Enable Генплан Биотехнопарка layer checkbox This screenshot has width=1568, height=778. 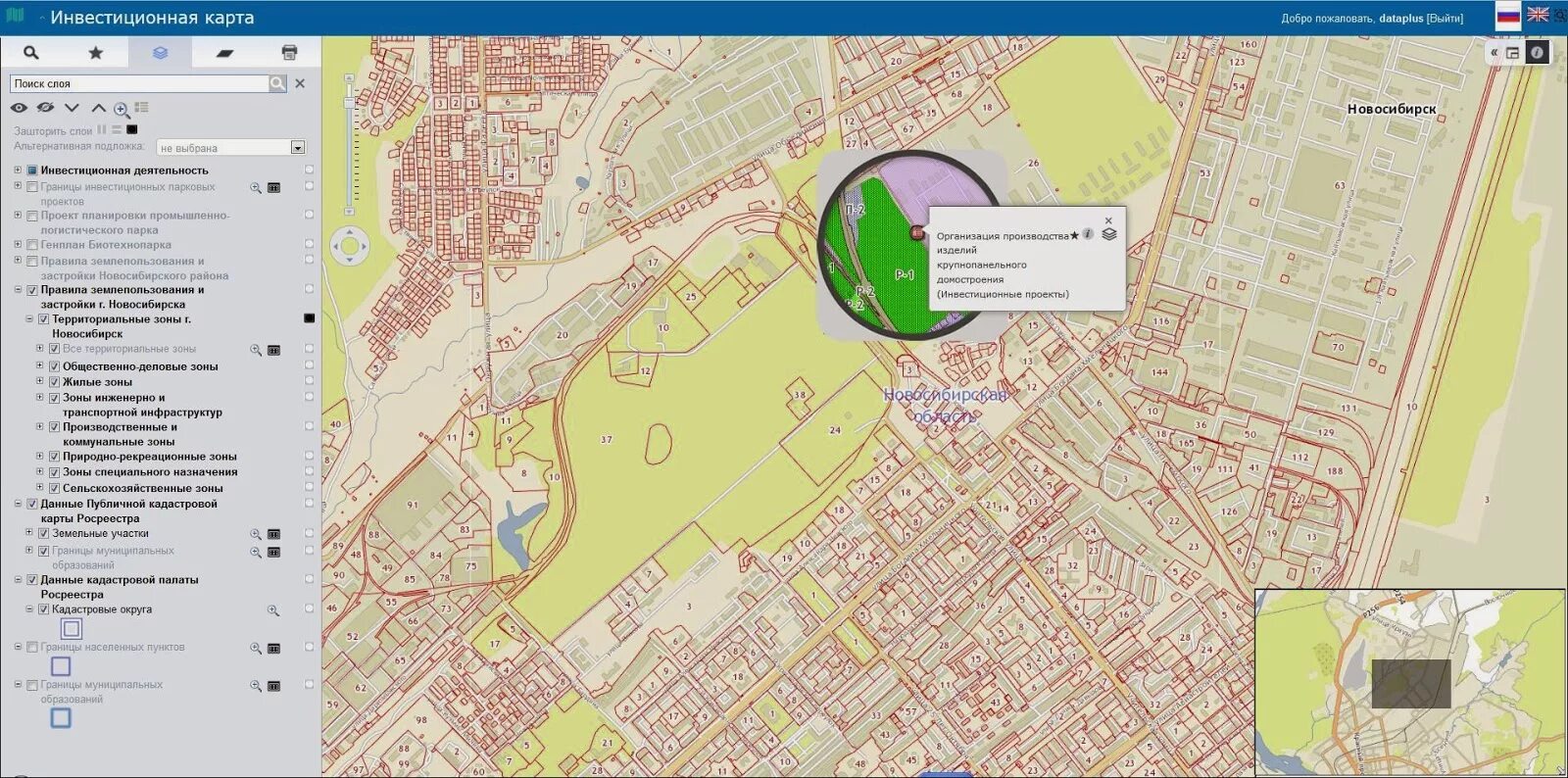coord(32,245)
